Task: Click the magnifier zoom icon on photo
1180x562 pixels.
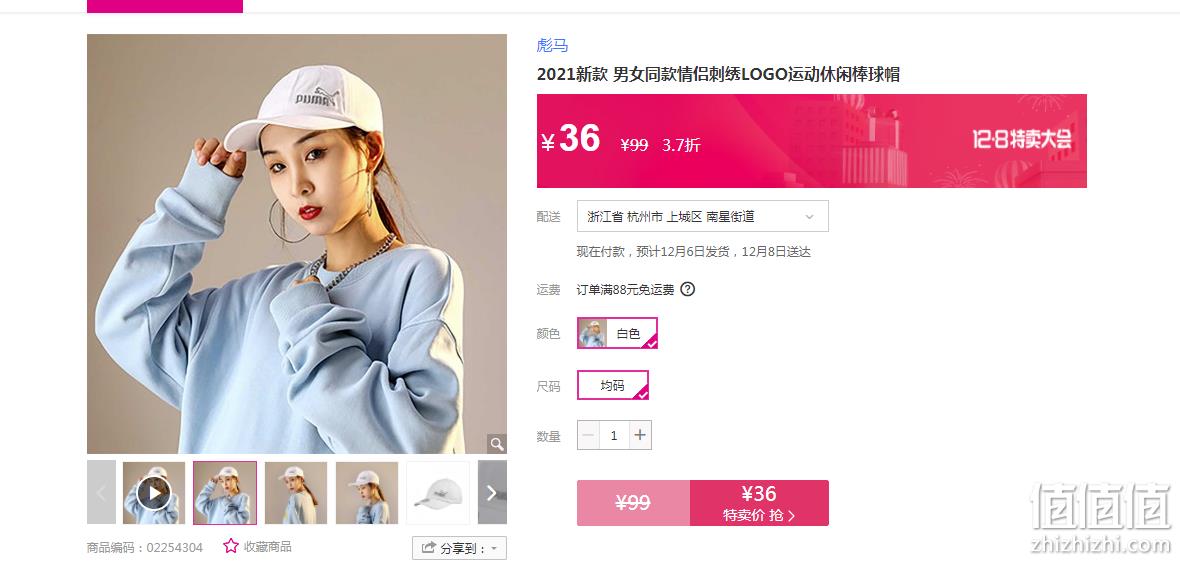Action: point(497,444)
